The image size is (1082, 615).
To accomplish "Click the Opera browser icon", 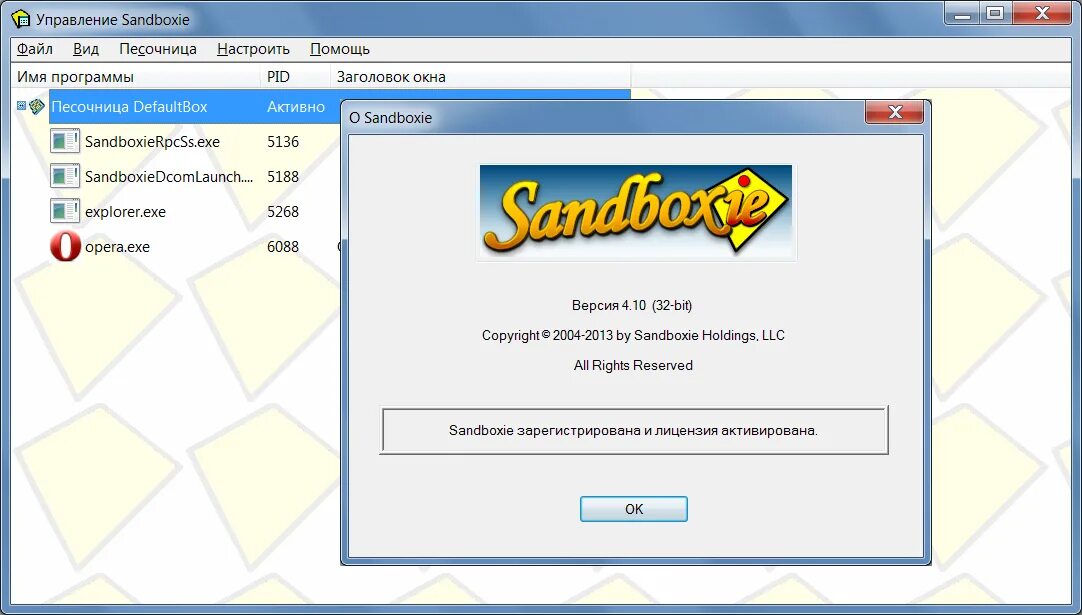I will click(x=65, y=246).
